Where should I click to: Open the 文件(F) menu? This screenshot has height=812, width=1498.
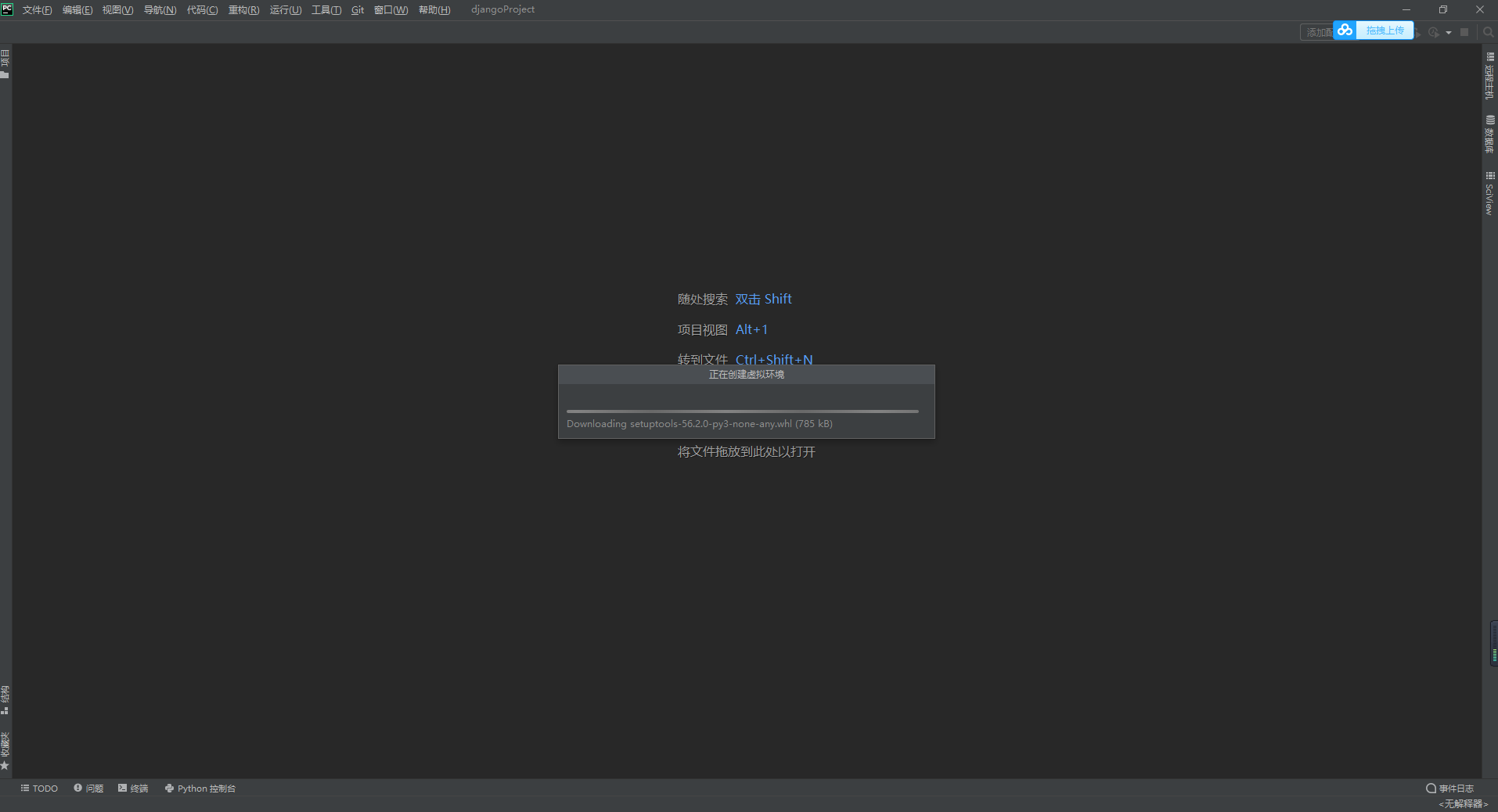point(37,10)
